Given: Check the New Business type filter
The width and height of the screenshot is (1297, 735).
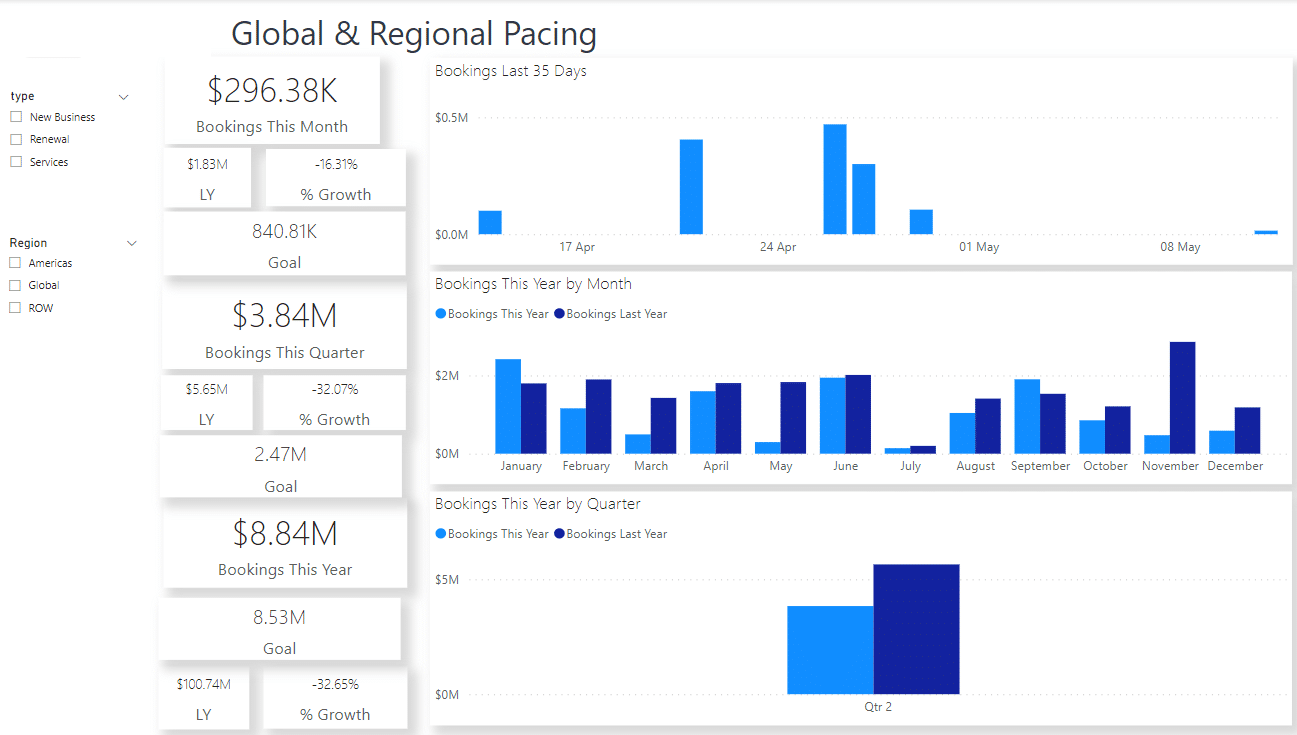Looking at the screenshot, I should (x=16, y=116).
